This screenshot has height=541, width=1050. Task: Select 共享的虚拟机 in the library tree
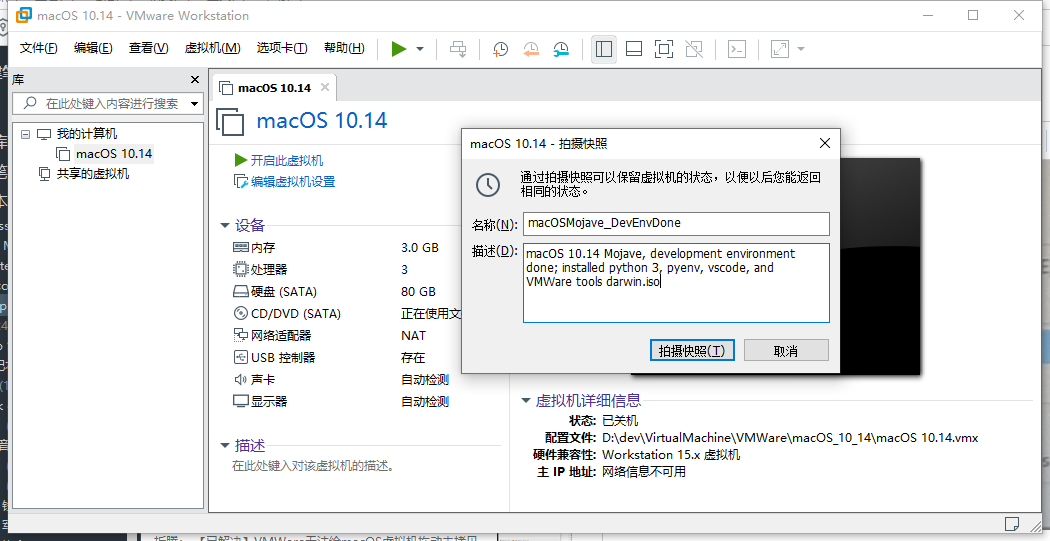point(92,174)
